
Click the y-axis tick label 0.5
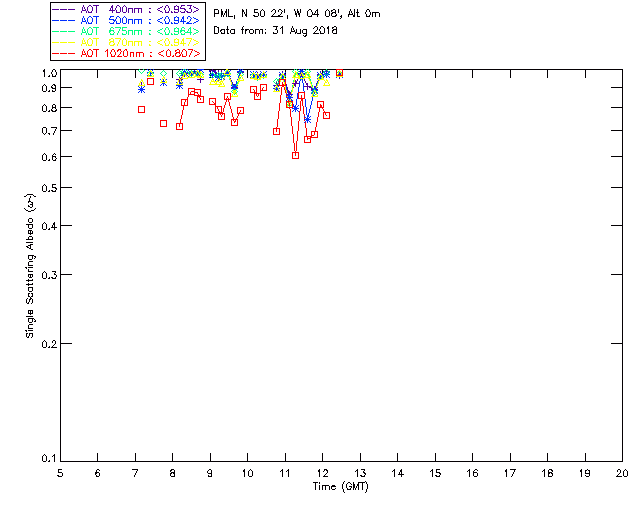click(49, 188)
